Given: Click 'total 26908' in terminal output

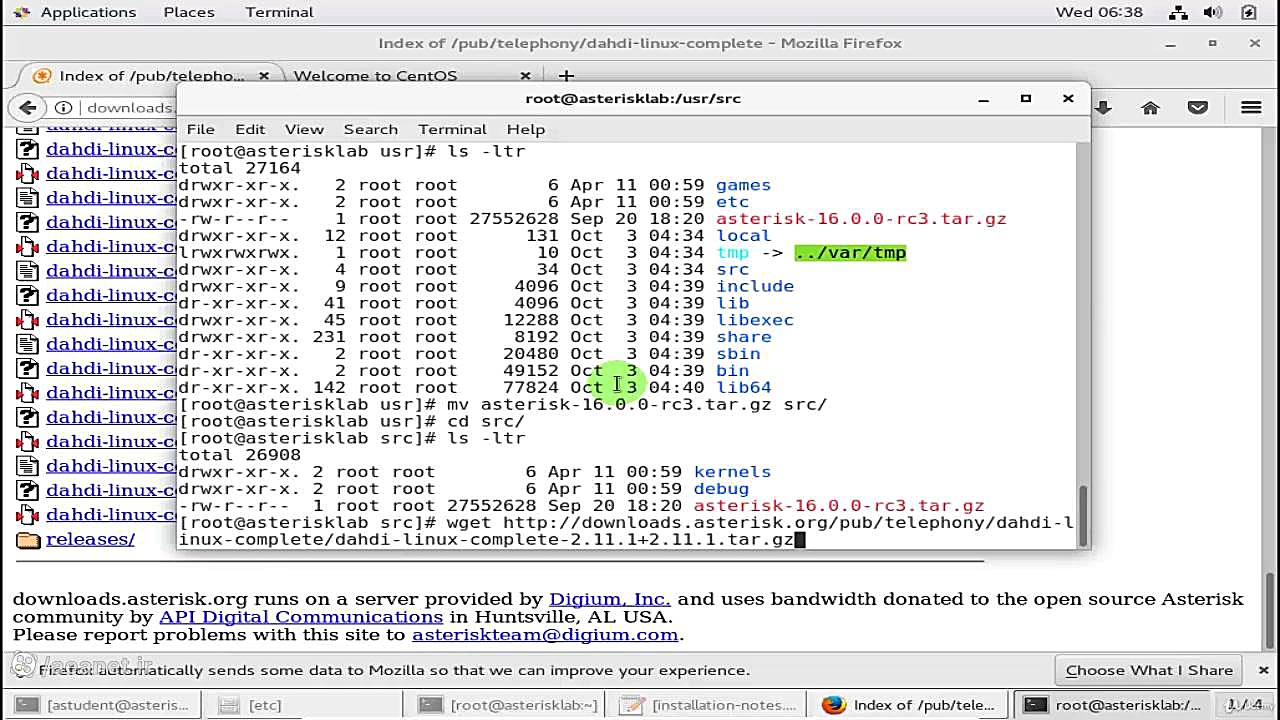Looking at the screenshot, I should tap(239, 455).
